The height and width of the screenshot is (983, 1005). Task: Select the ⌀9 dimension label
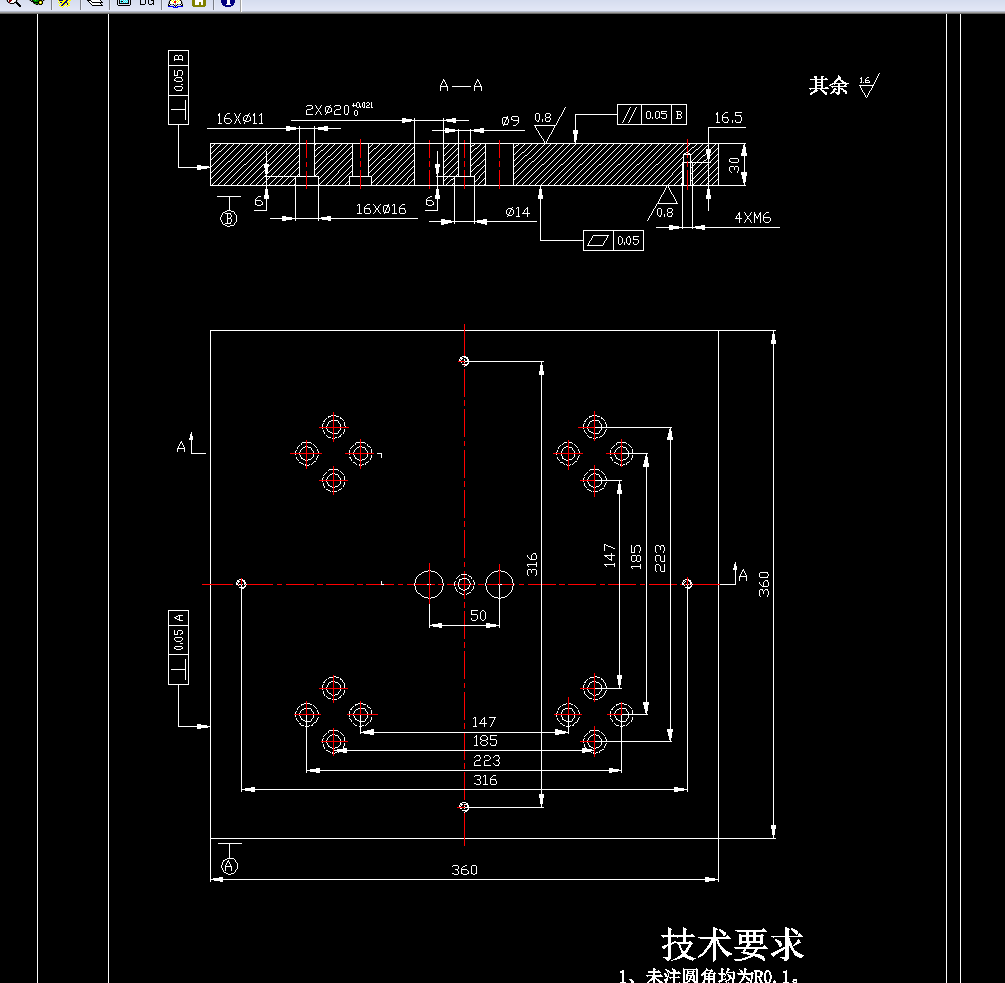[x=510, y=120]
